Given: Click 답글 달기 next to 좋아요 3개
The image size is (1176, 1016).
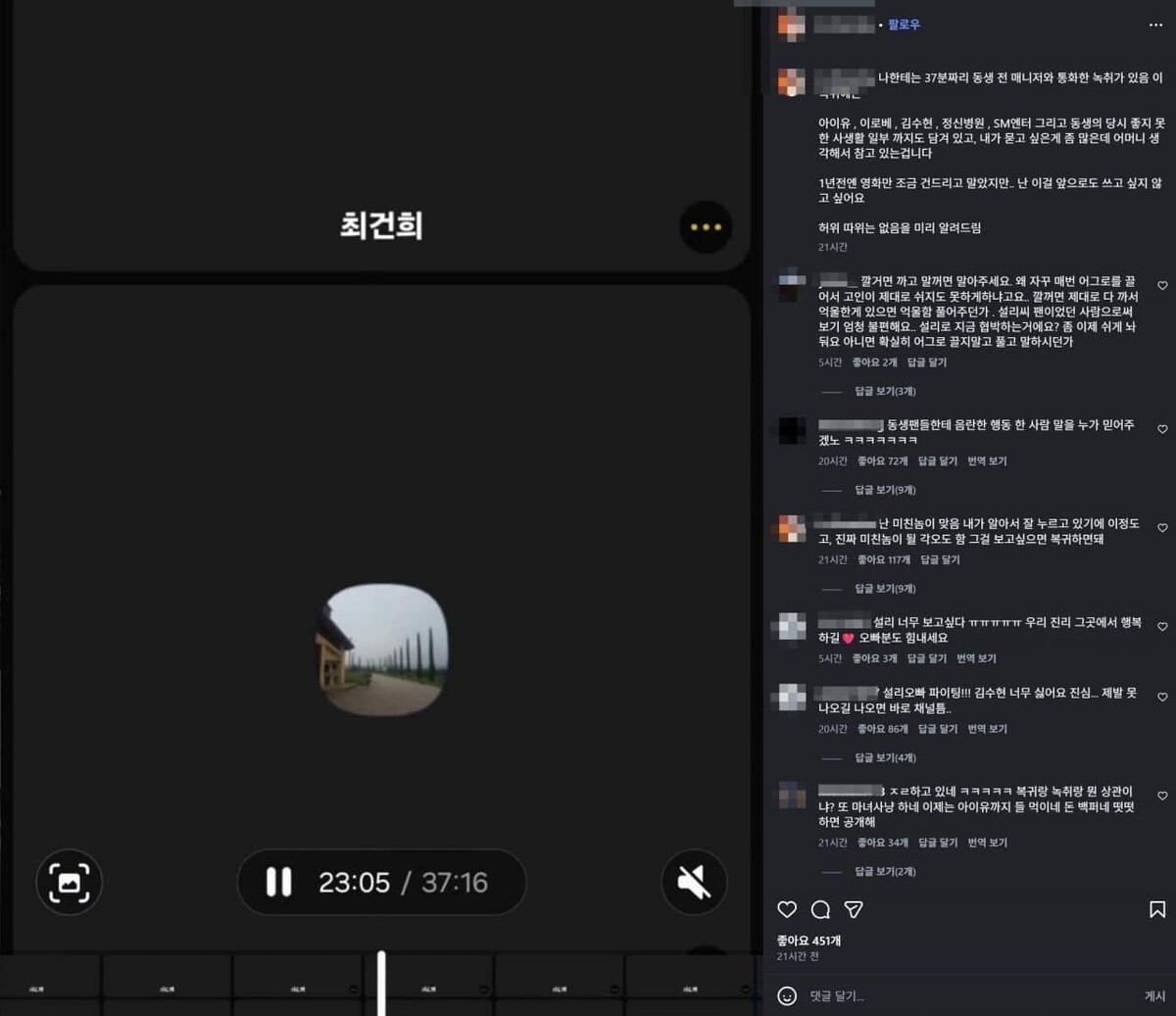Looking at the screenshot, I should 927,658.
